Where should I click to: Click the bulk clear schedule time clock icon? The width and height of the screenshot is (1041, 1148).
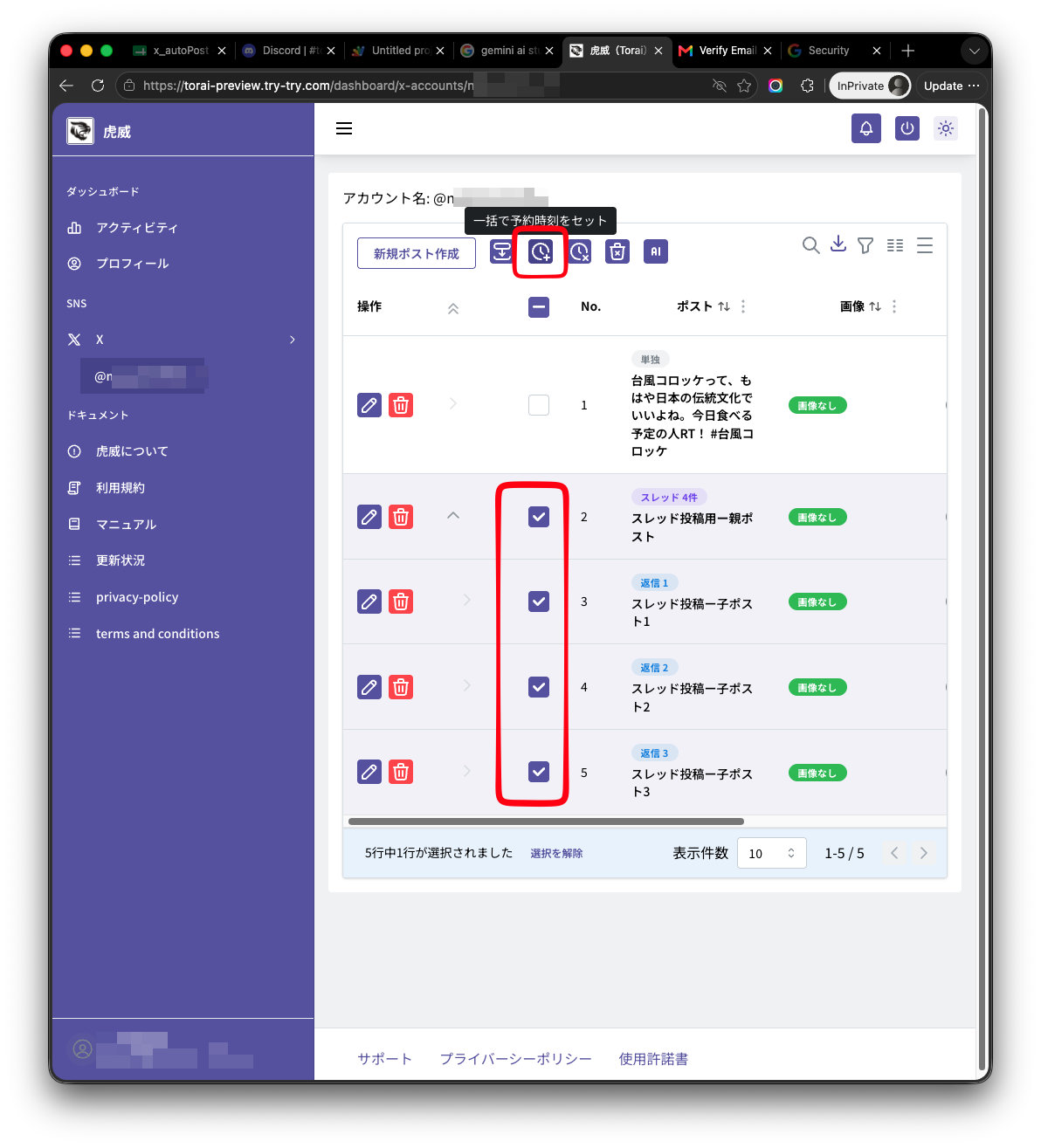579,251
